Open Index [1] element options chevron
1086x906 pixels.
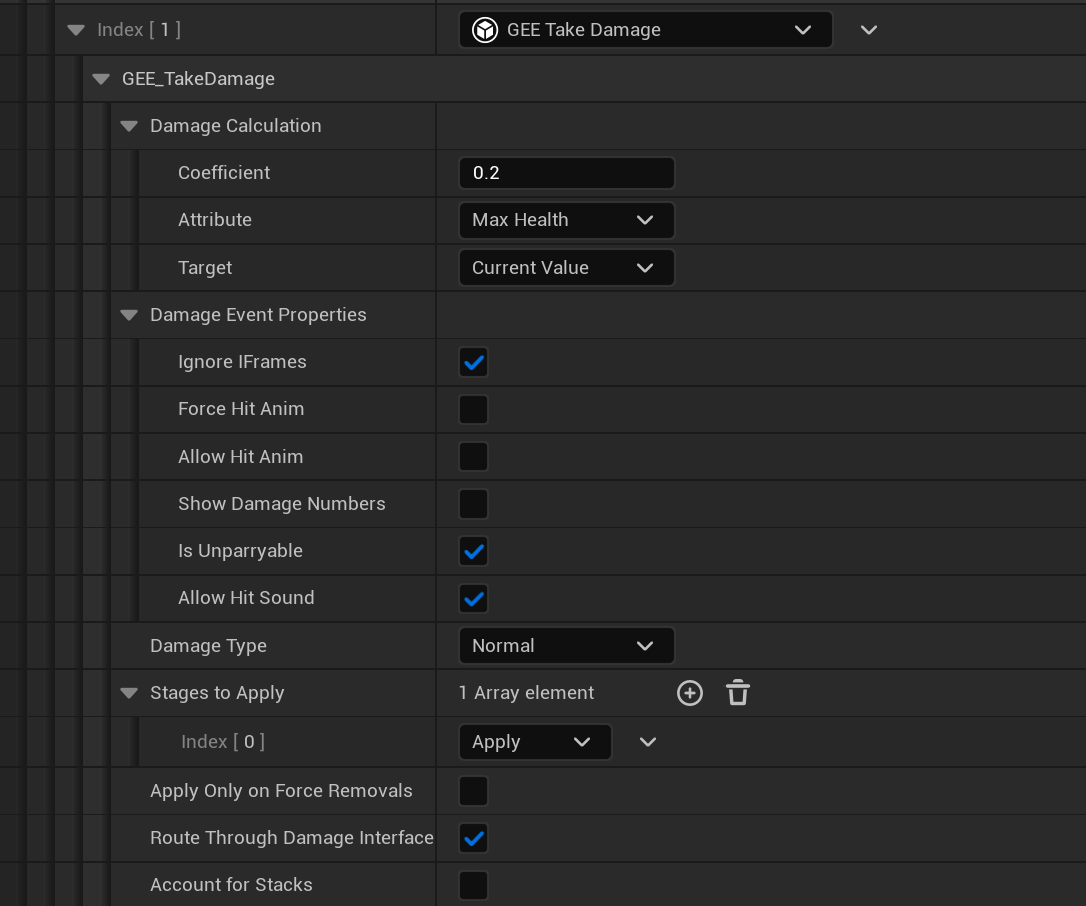pos(869,30)
